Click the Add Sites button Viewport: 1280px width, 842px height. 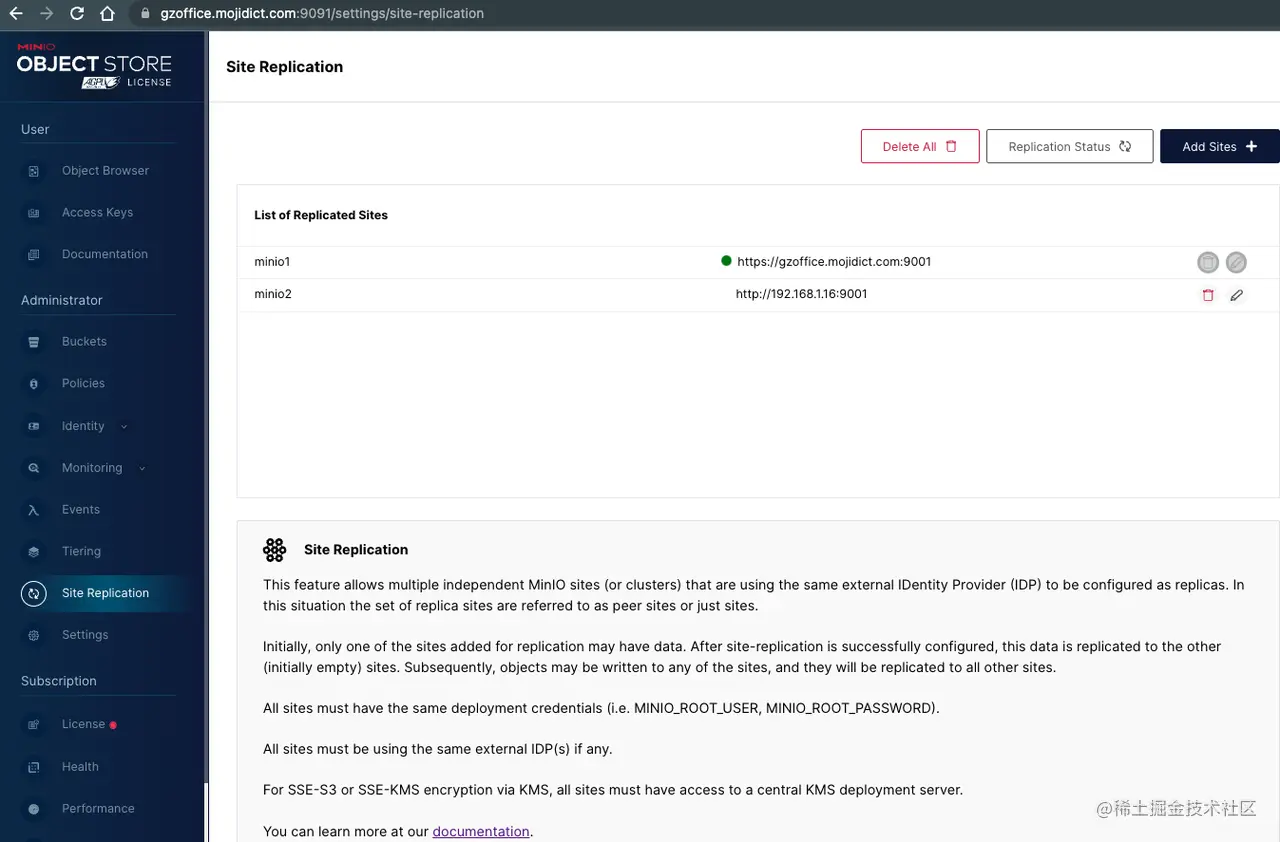coord(1219,146)
